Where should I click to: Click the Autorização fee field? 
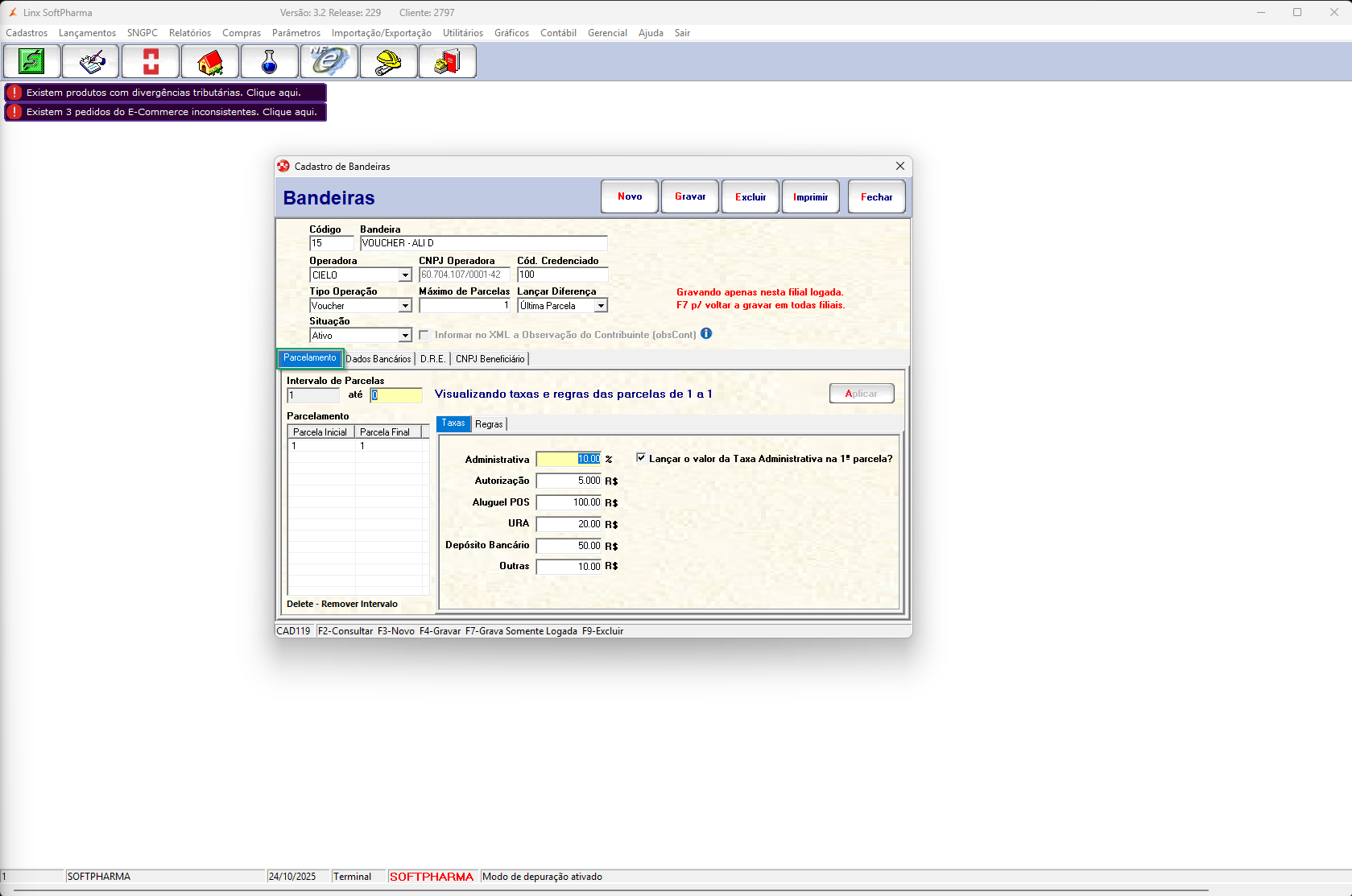coord(569,481)
